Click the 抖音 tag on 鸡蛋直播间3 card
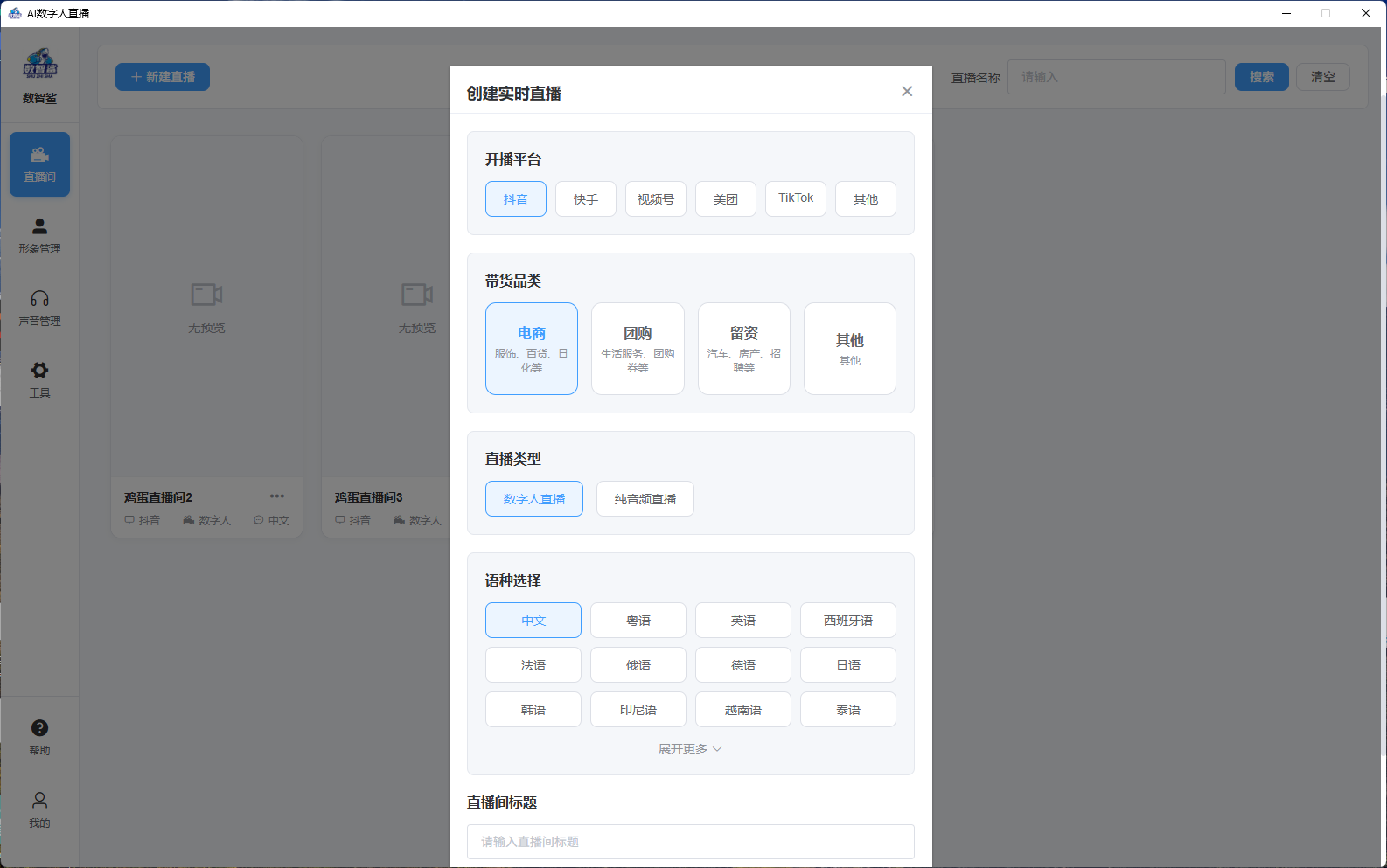Viewport: 1387px width, 868px height. click(352, 520)
